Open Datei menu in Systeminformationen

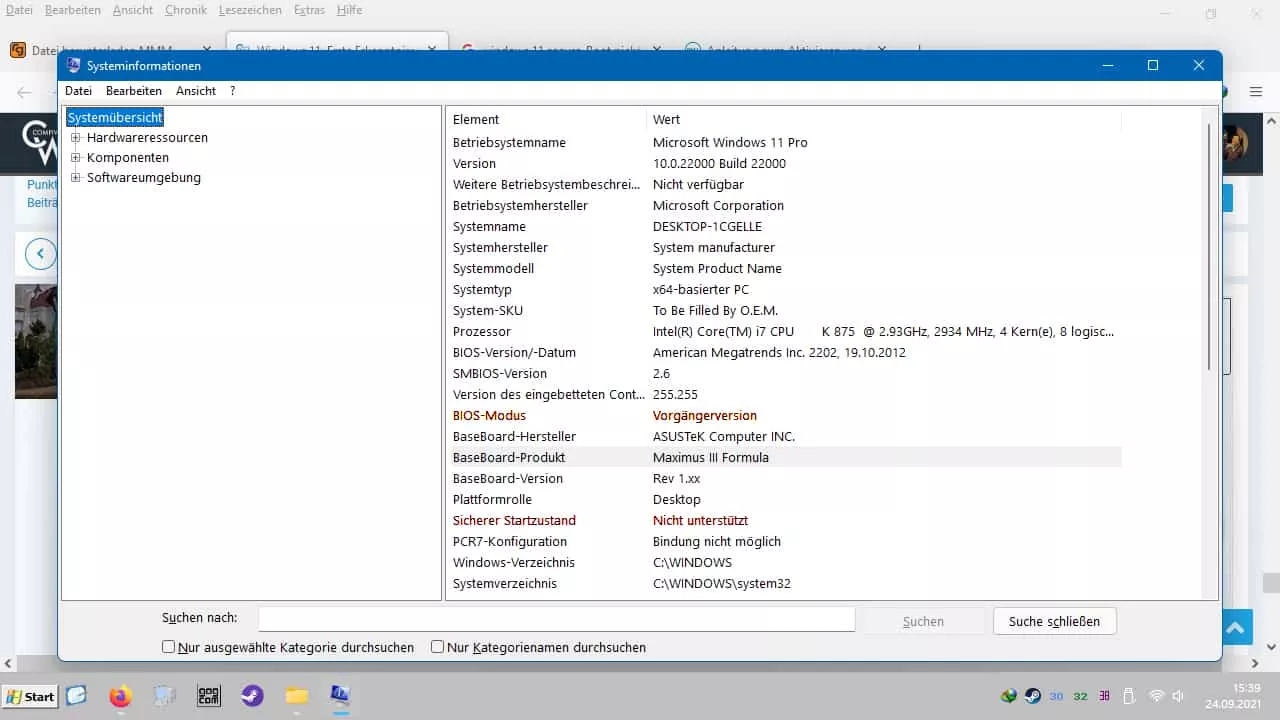click(x=78, y=91)
